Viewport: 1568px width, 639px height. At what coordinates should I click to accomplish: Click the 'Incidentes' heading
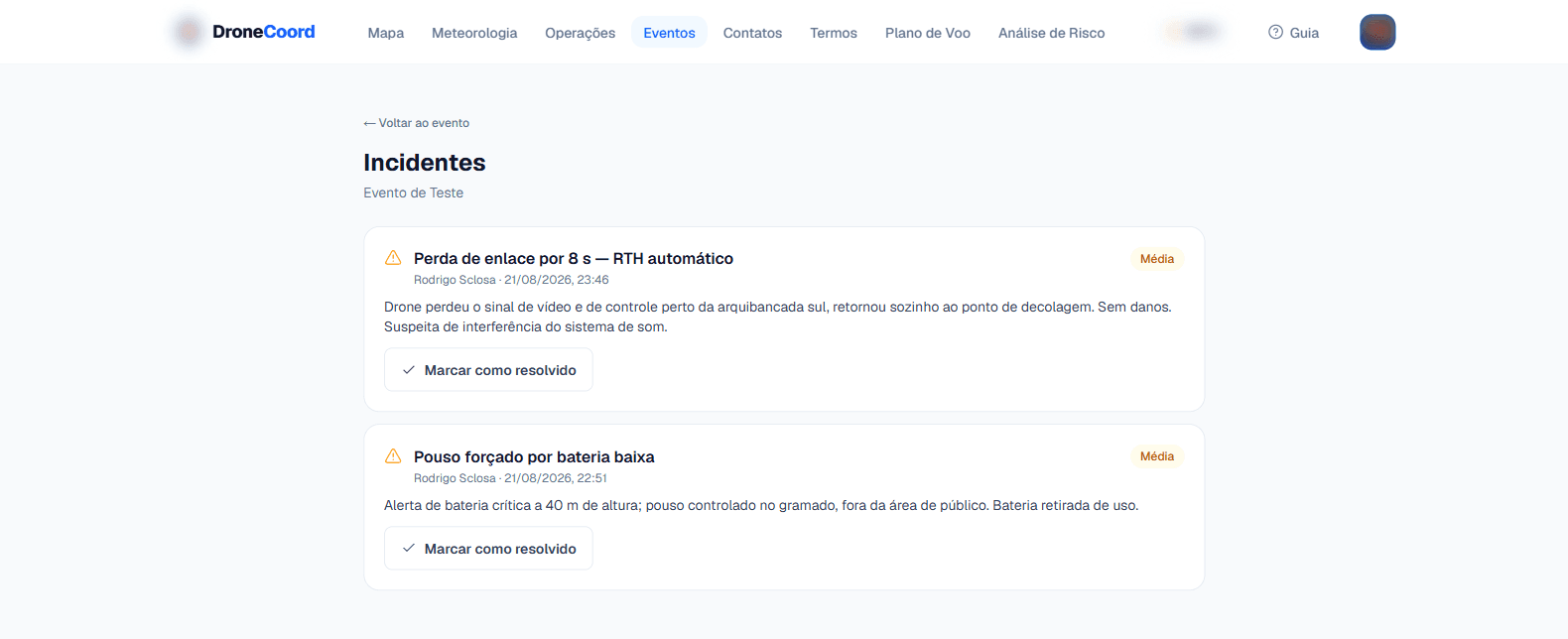(x=425, y=163)
